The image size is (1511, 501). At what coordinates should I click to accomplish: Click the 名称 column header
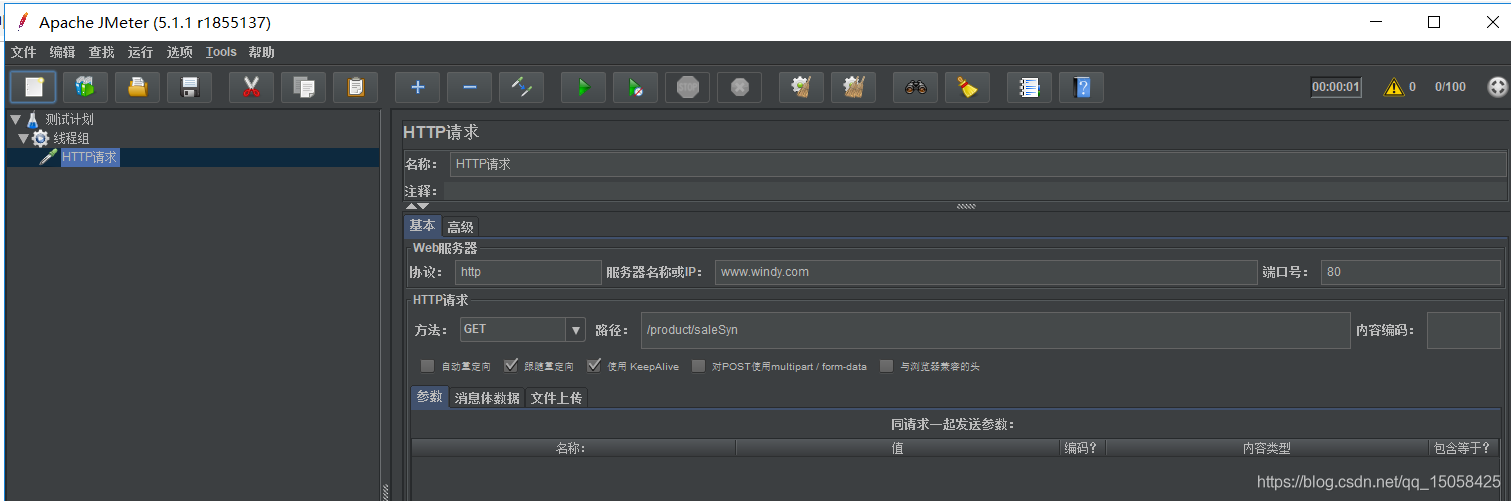pyautogui.click(x=573, y=448)
